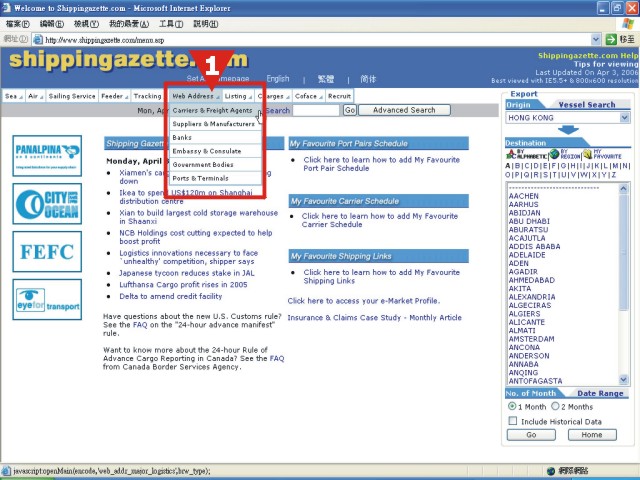
Task: Open Insurance & Claims Case Study link
Action: (x=375, y=318)
